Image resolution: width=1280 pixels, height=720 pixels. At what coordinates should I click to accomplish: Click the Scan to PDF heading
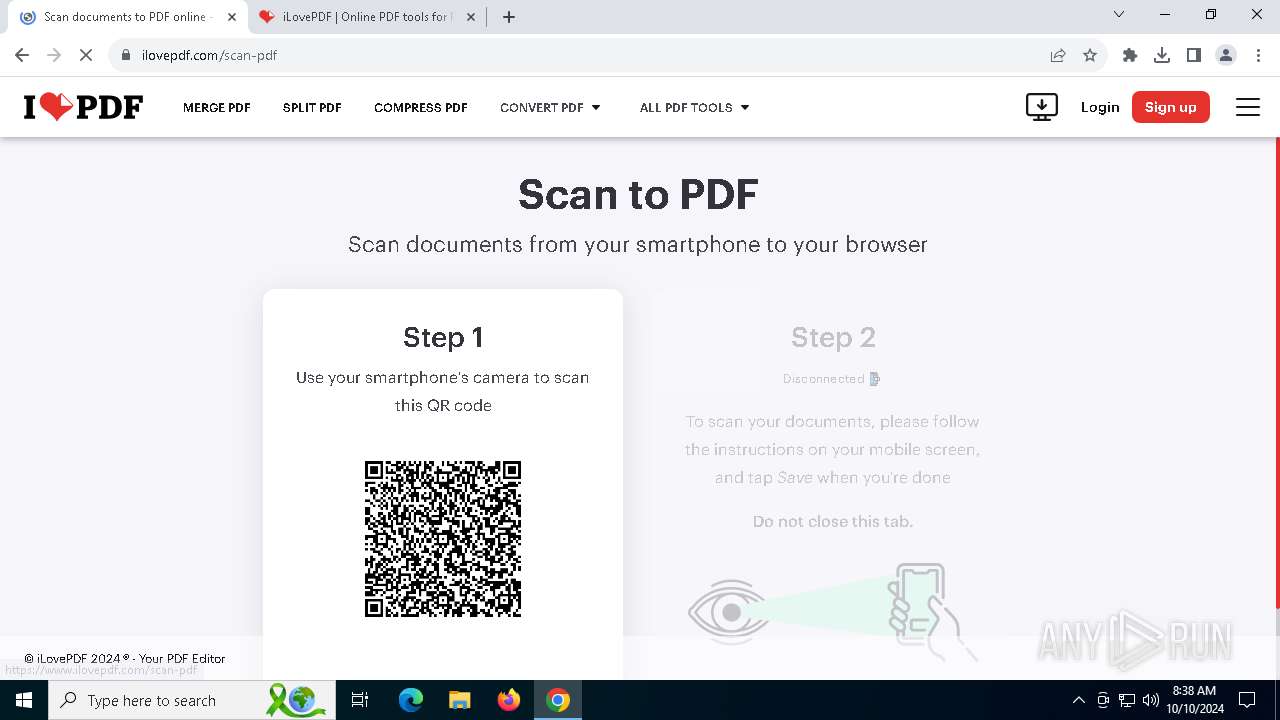click(638, 194)
